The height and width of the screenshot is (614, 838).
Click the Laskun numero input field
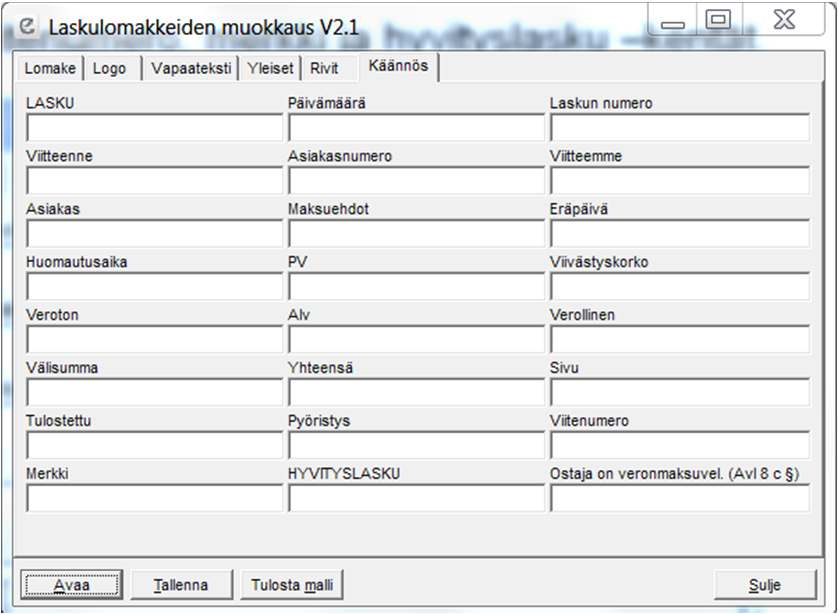[x=680, y=127]
